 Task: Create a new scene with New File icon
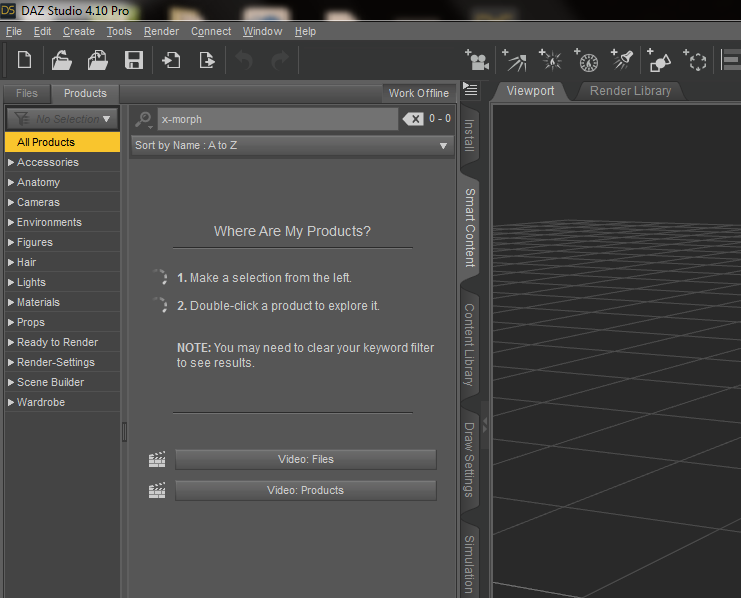click(25, 60)
